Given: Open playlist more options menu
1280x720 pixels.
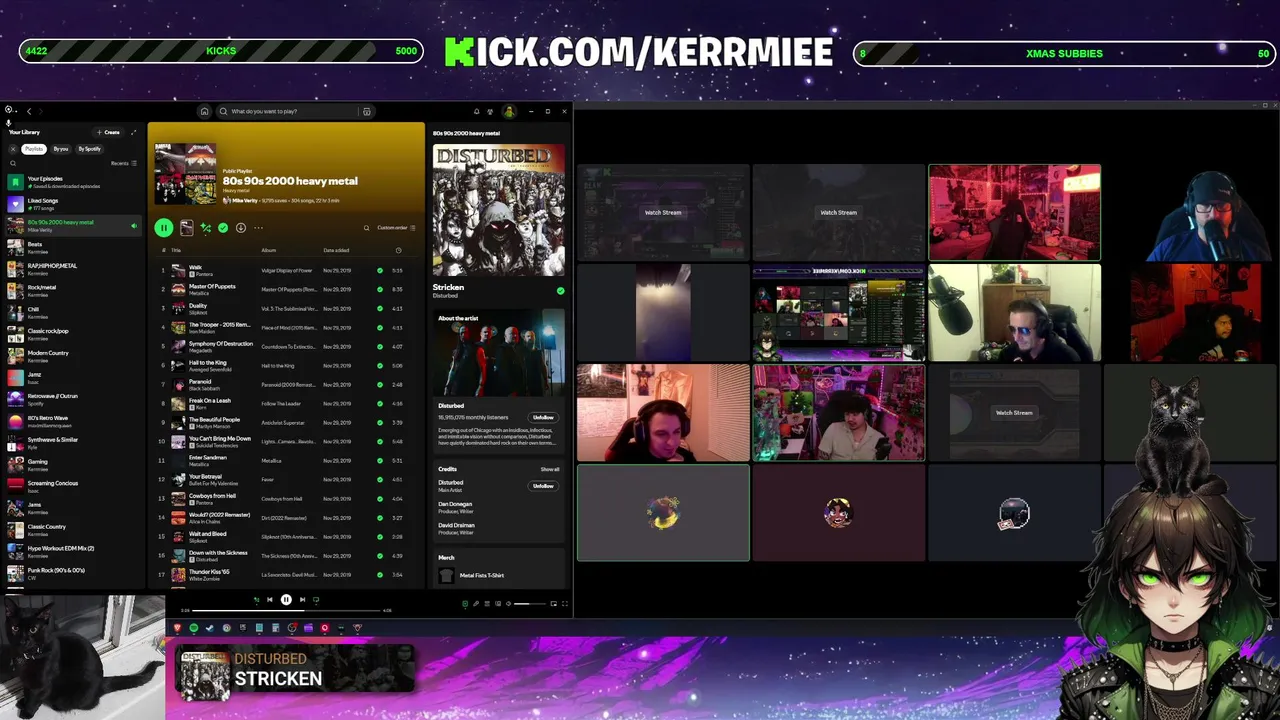Looking at the screenshot, I should click(x=258, y=228).
